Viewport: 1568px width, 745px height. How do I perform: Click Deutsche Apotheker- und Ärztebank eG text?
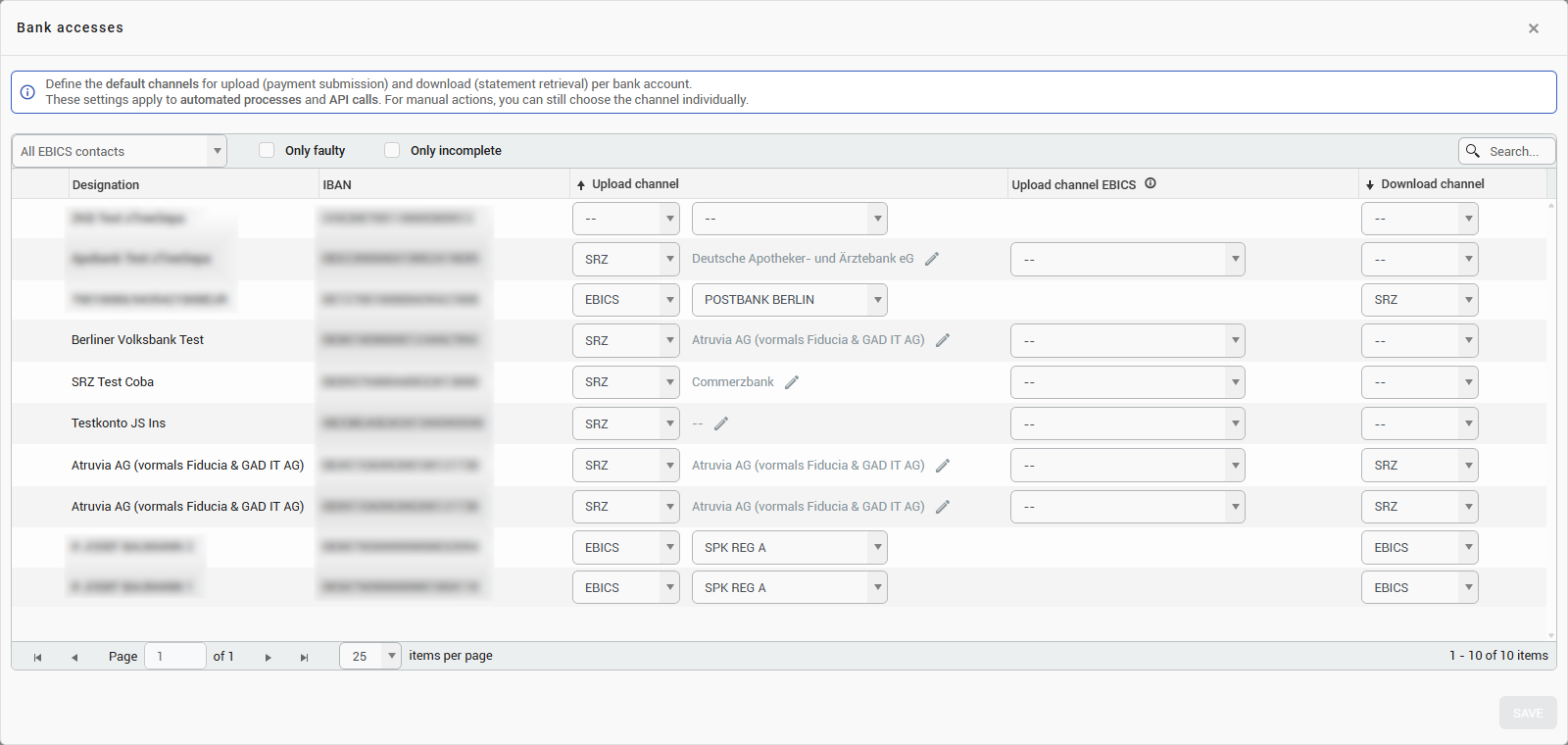point(803,259)
